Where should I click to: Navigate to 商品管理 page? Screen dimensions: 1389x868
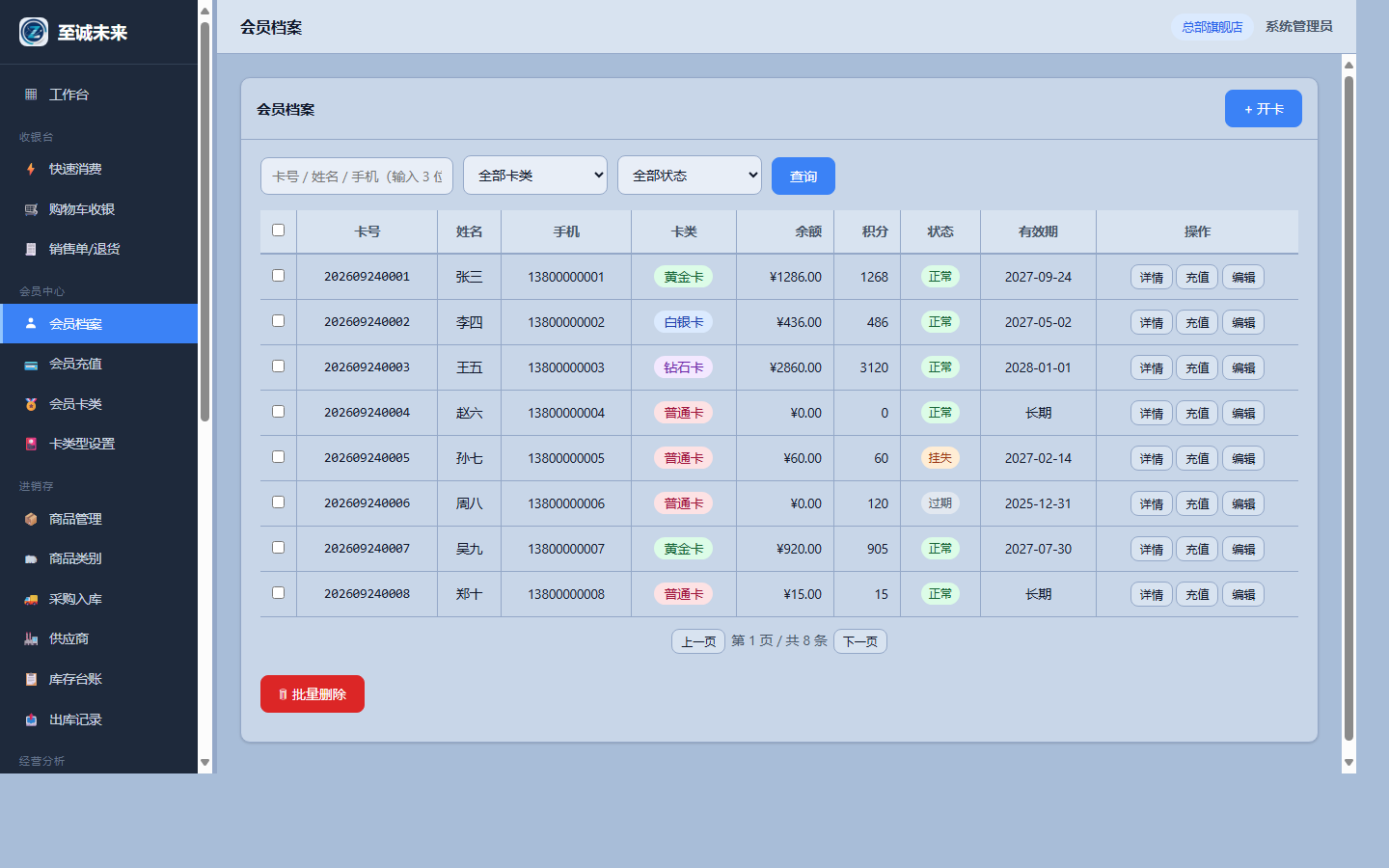pyautogui.click(x=98, y=519)
